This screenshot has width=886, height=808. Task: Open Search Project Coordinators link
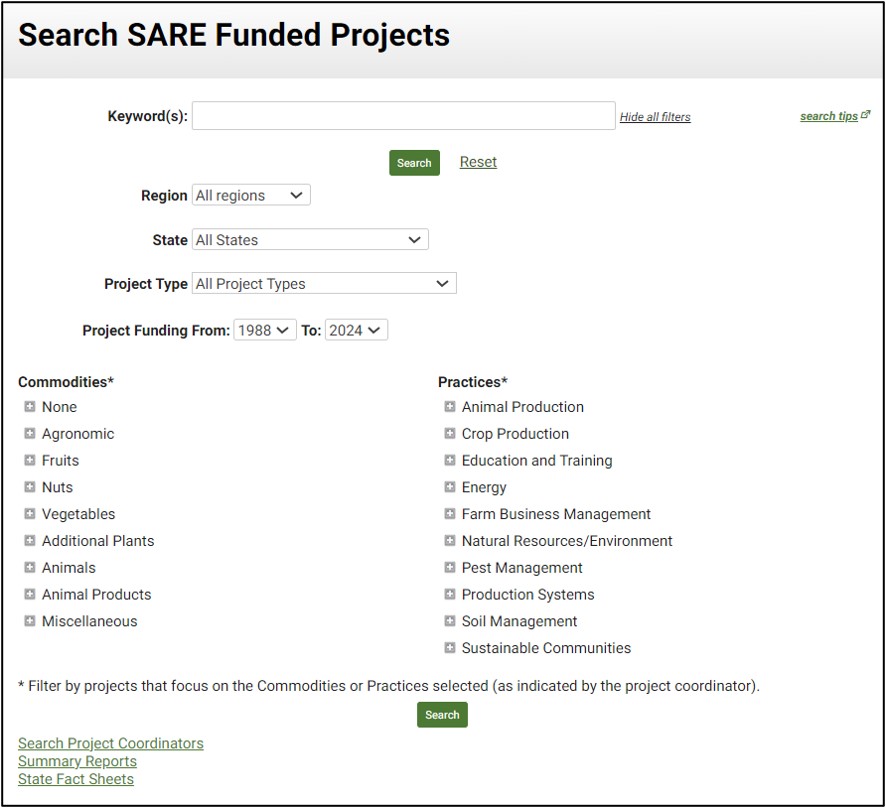point(111,743)
